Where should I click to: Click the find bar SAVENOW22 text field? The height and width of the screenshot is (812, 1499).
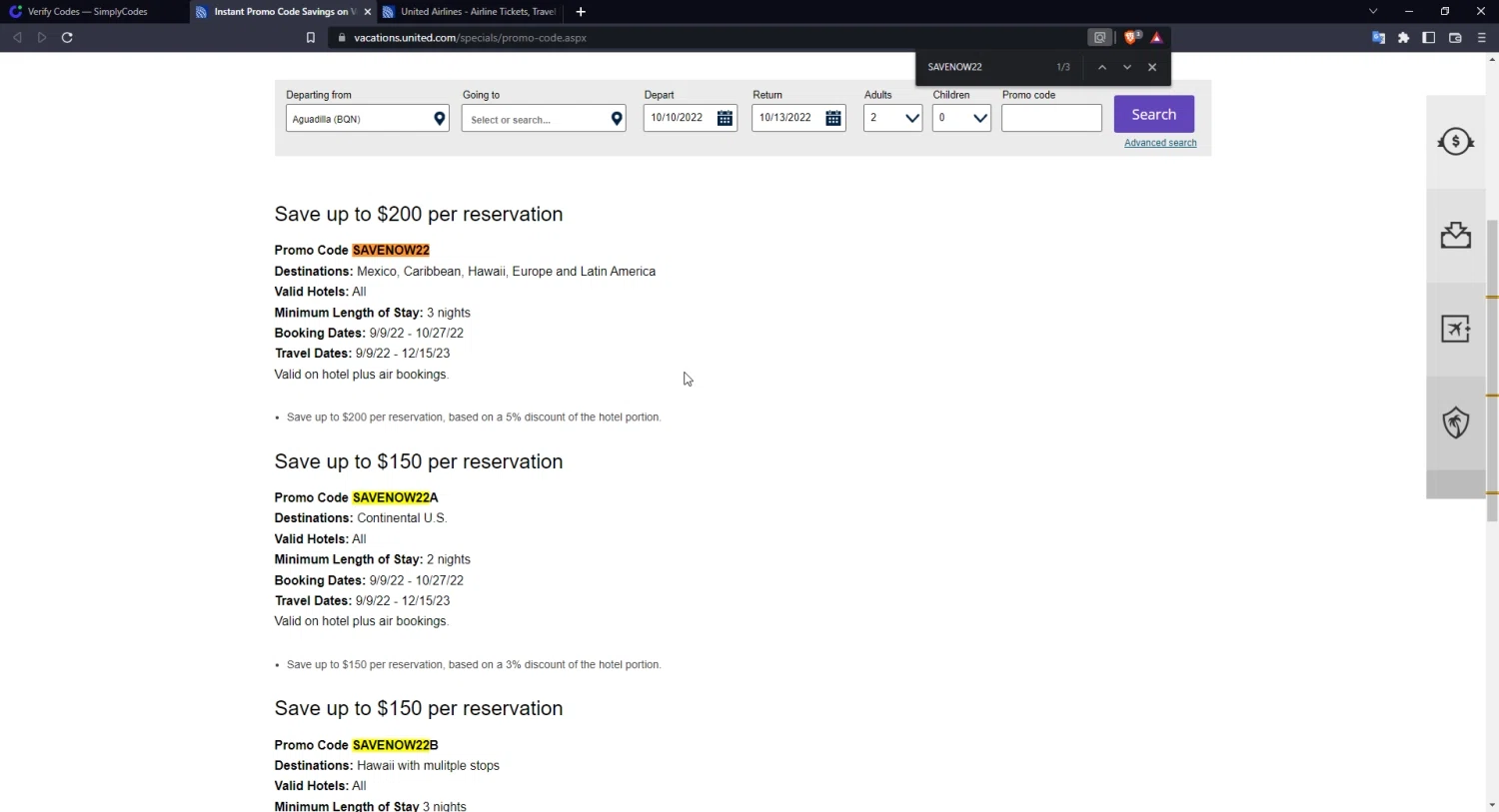984,67
